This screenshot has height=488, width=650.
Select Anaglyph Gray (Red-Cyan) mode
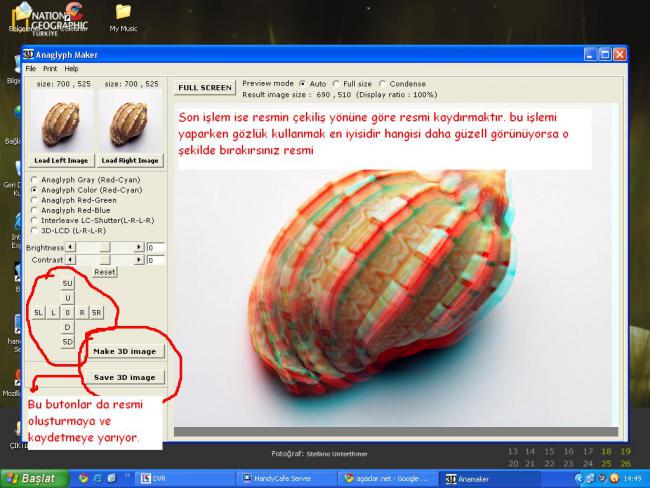click(34, 180)
